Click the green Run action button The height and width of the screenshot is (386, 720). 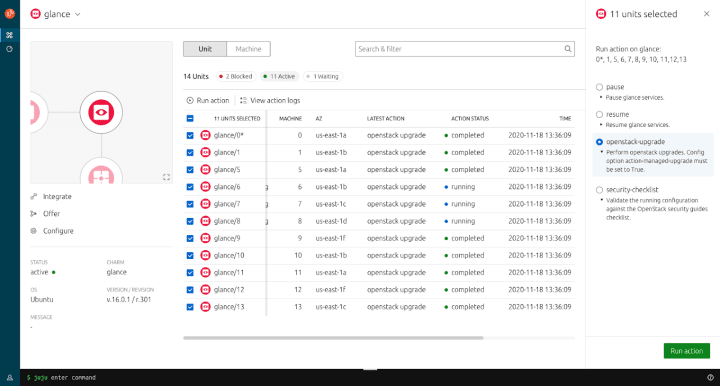pos(686,351)
